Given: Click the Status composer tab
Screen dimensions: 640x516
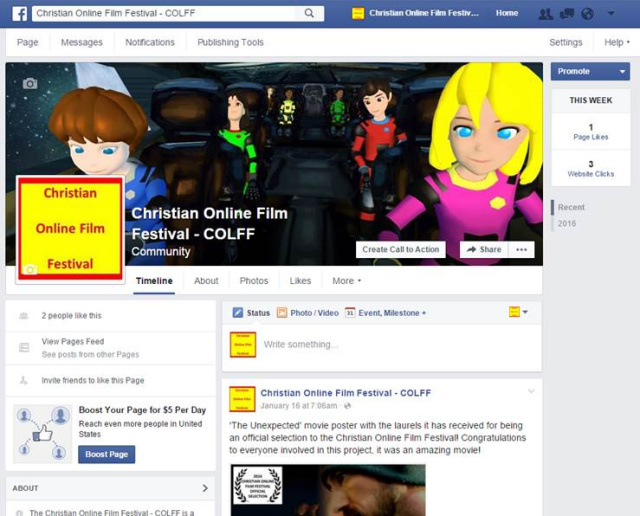Looking at the screenshot, I should (x=251, y=313).
